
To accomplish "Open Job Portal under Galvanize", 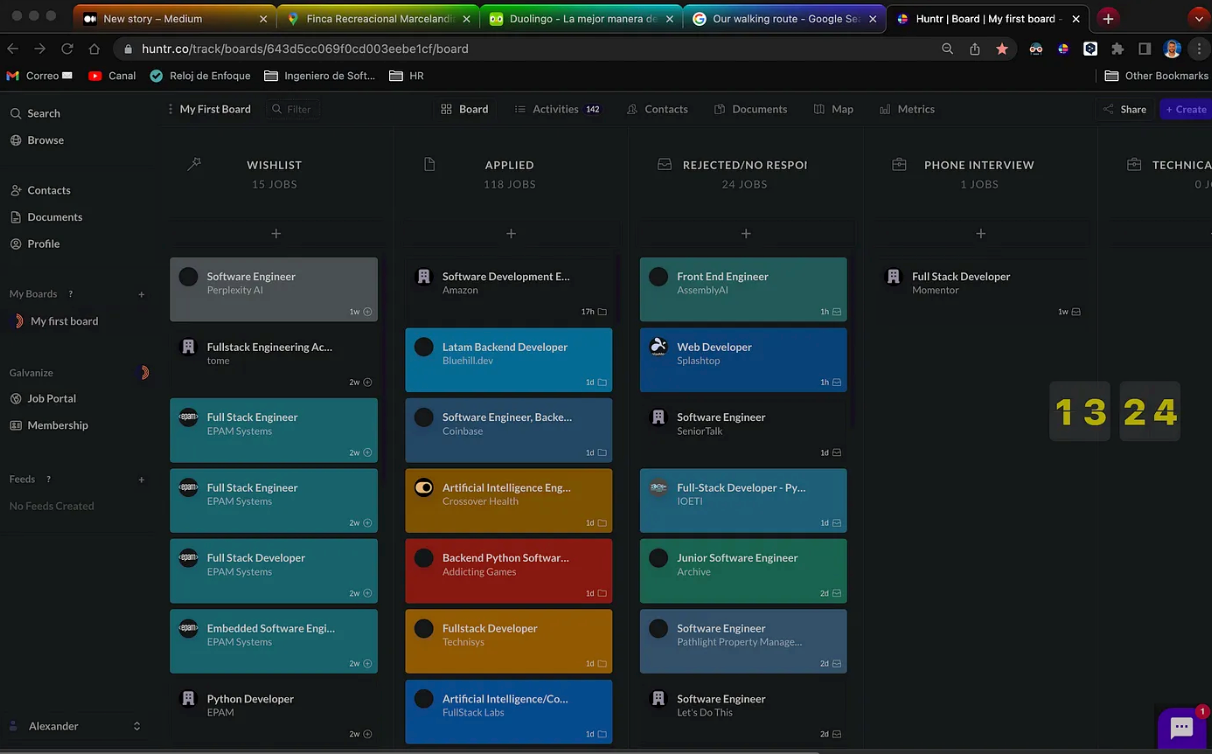I will 43,398.
